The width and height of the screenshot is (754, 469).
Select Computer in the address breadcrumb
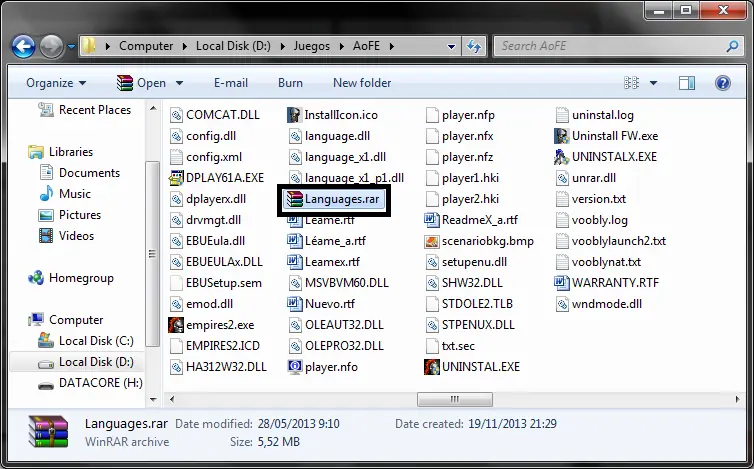pyautogui.click(x=146, y=46)
